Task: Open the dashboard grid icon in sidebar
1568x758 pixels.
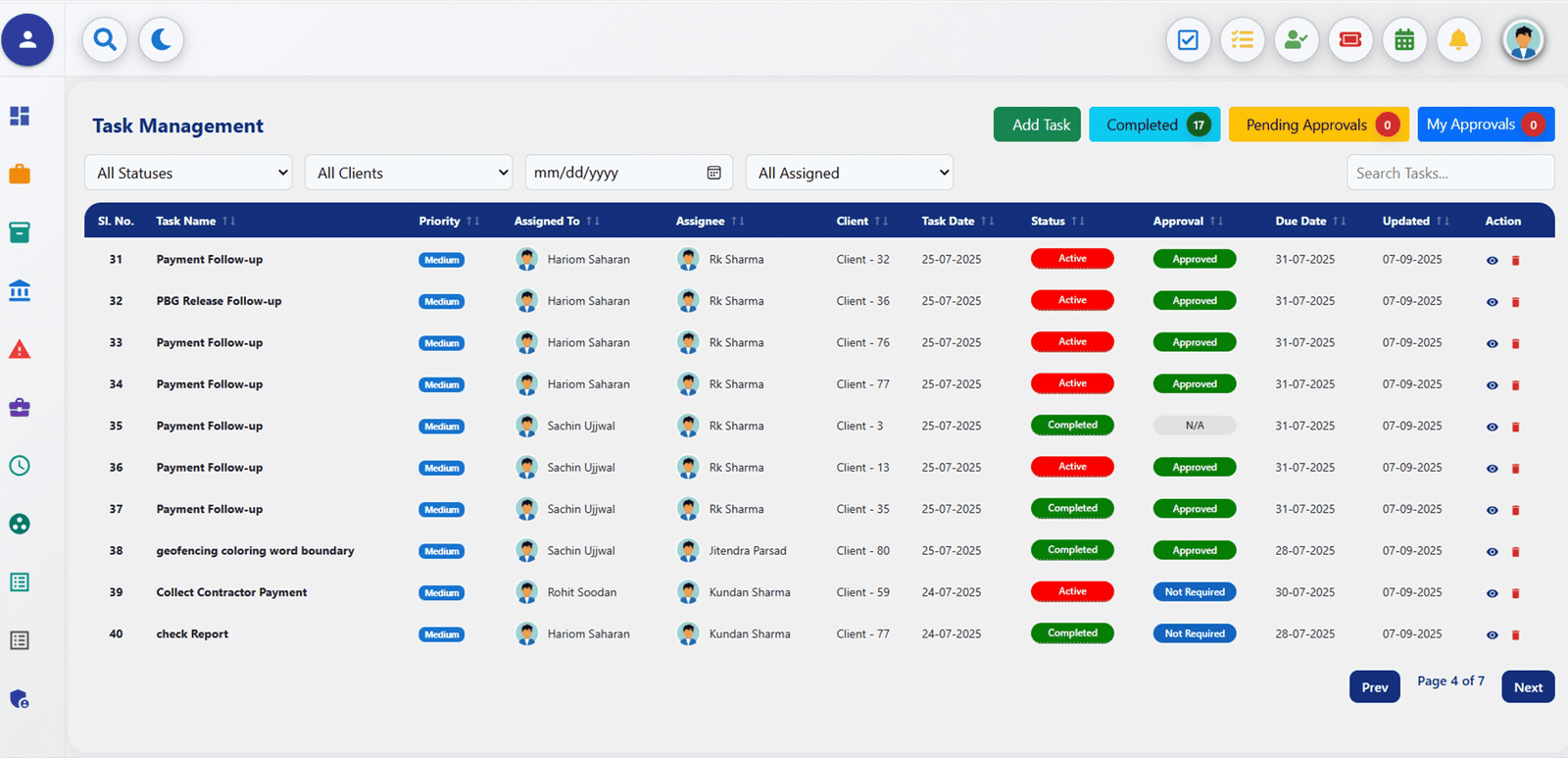Action: point(20,116)
